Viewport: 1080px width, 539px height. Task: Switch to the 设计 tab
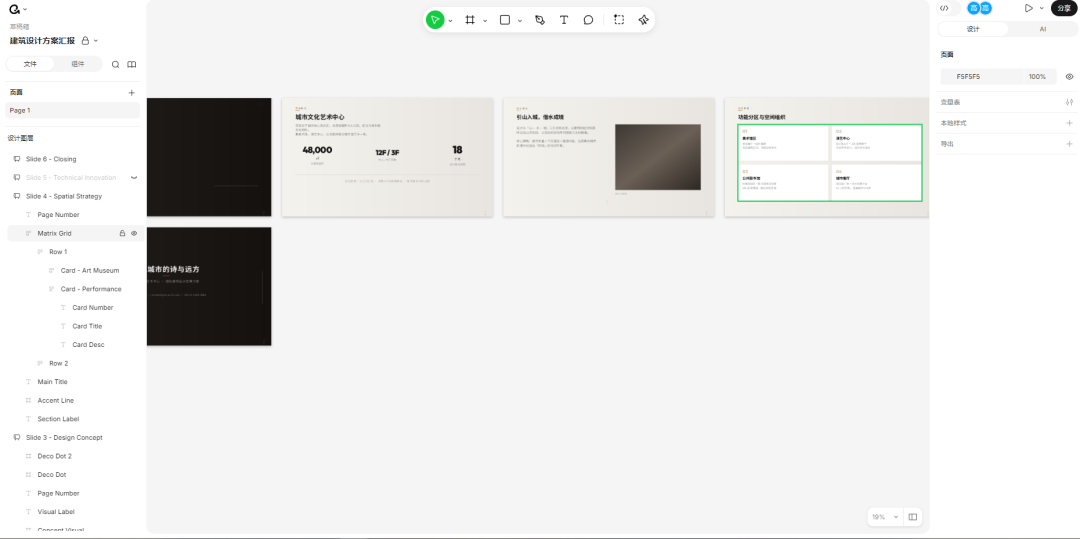[973, 29]
